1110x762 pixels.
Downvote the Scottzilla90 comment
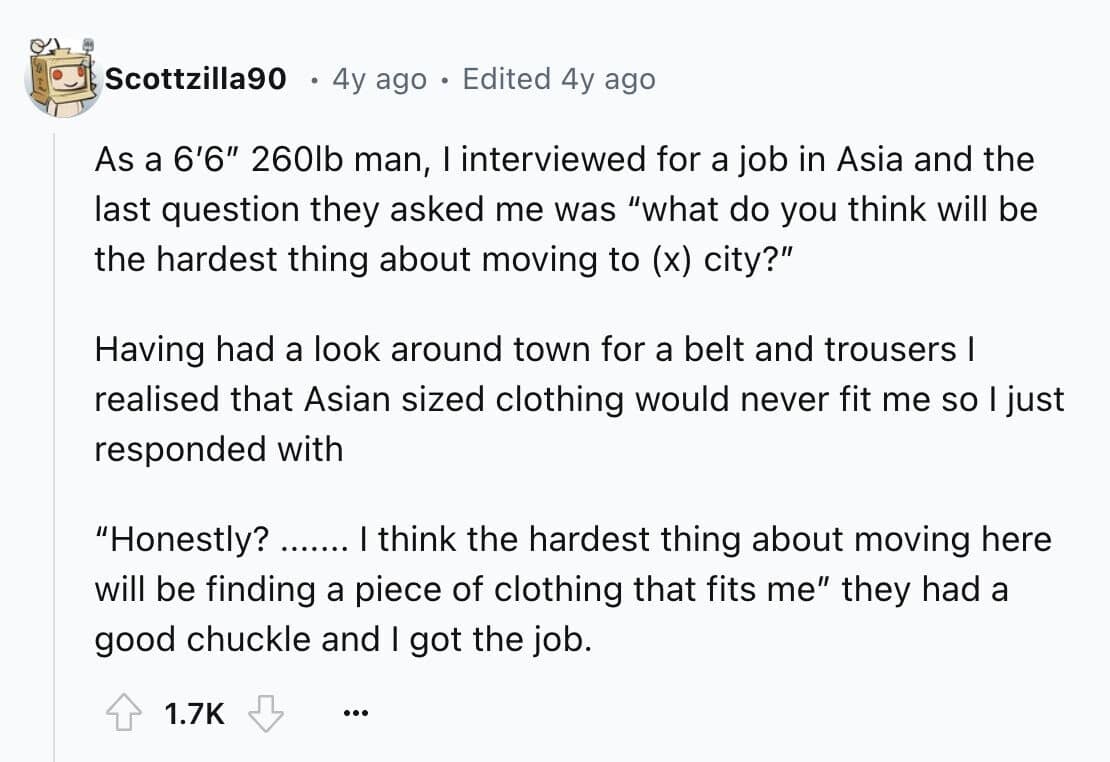point(265,714)
